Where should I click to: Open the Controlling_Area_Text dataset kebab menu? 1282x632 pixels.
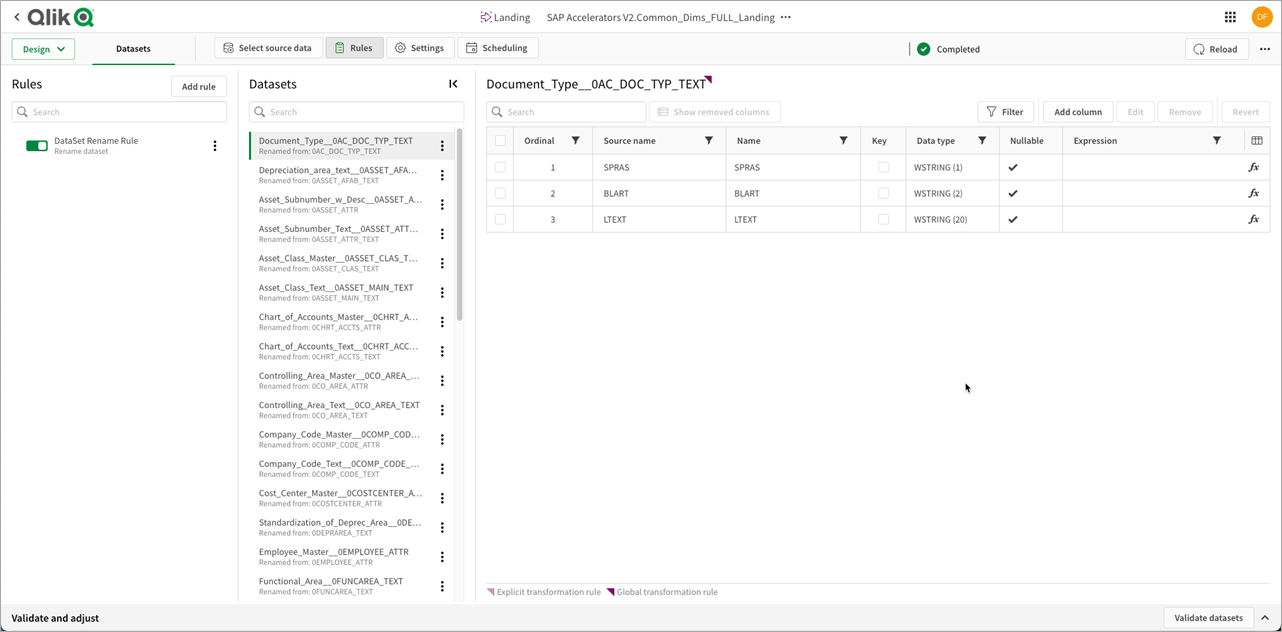[x=442, y=410]
